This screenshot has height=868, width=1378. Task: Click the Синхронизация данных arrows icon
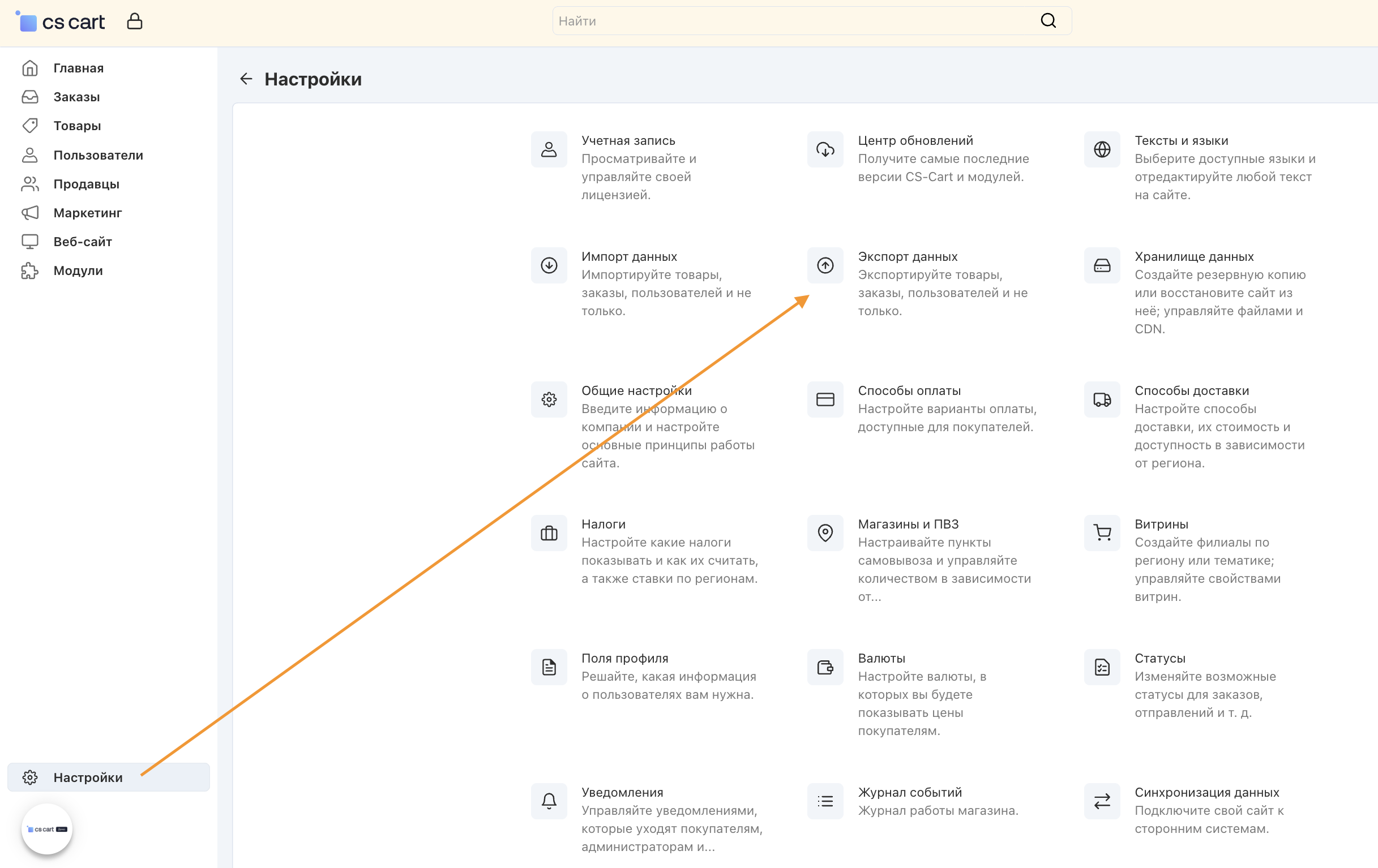click(1102, 801)
